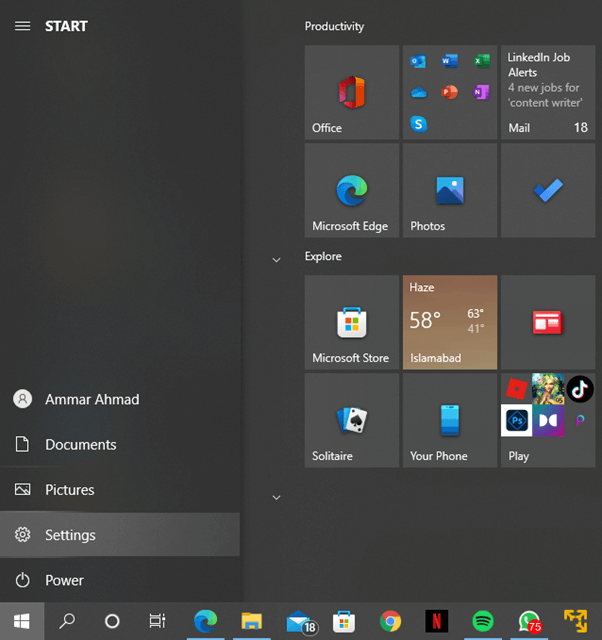This screenshot has height=640, width=602.
Task: Open the Mail LinkedIn Job Alerts tile
Action: 547,92
